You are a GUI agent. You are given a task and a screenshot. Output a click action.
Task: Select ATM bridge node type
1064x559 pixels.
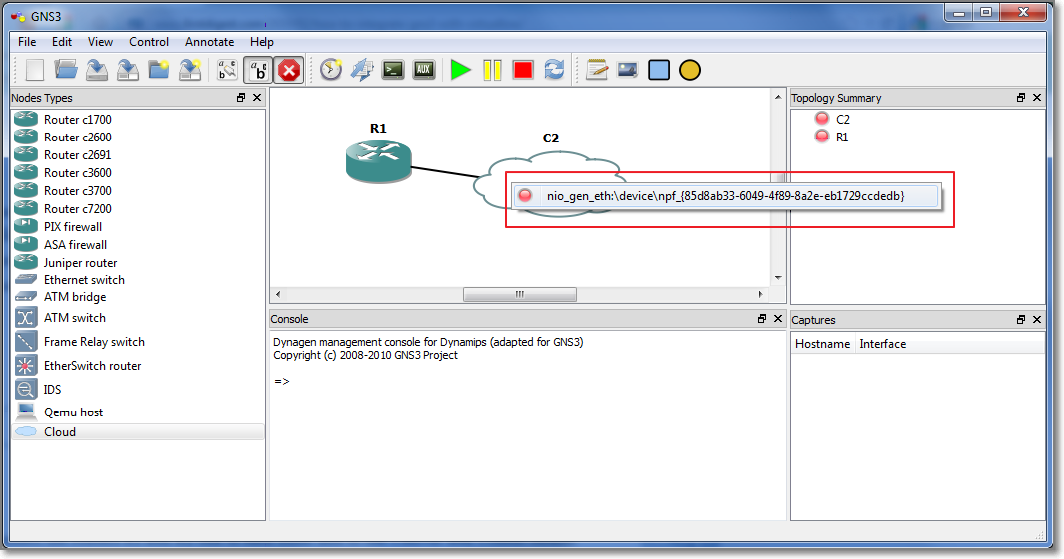(138, 296)
